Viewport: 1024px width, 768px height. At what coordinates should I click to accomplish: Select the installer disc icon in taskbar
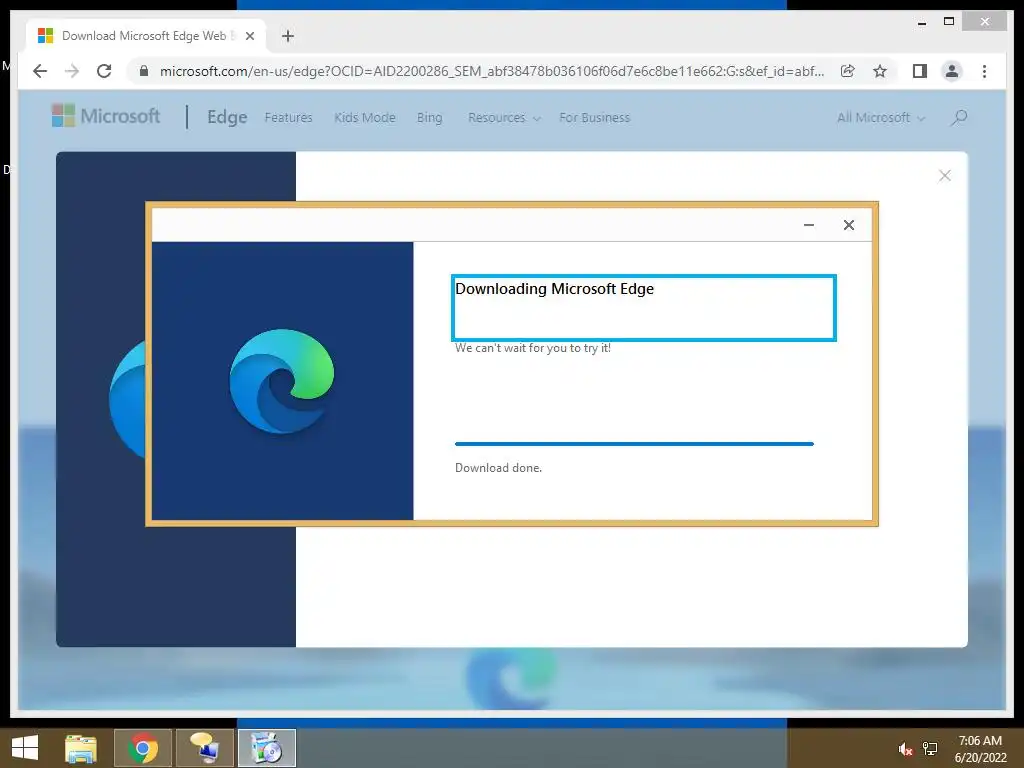pyautogui.click(x=266, y=748)
